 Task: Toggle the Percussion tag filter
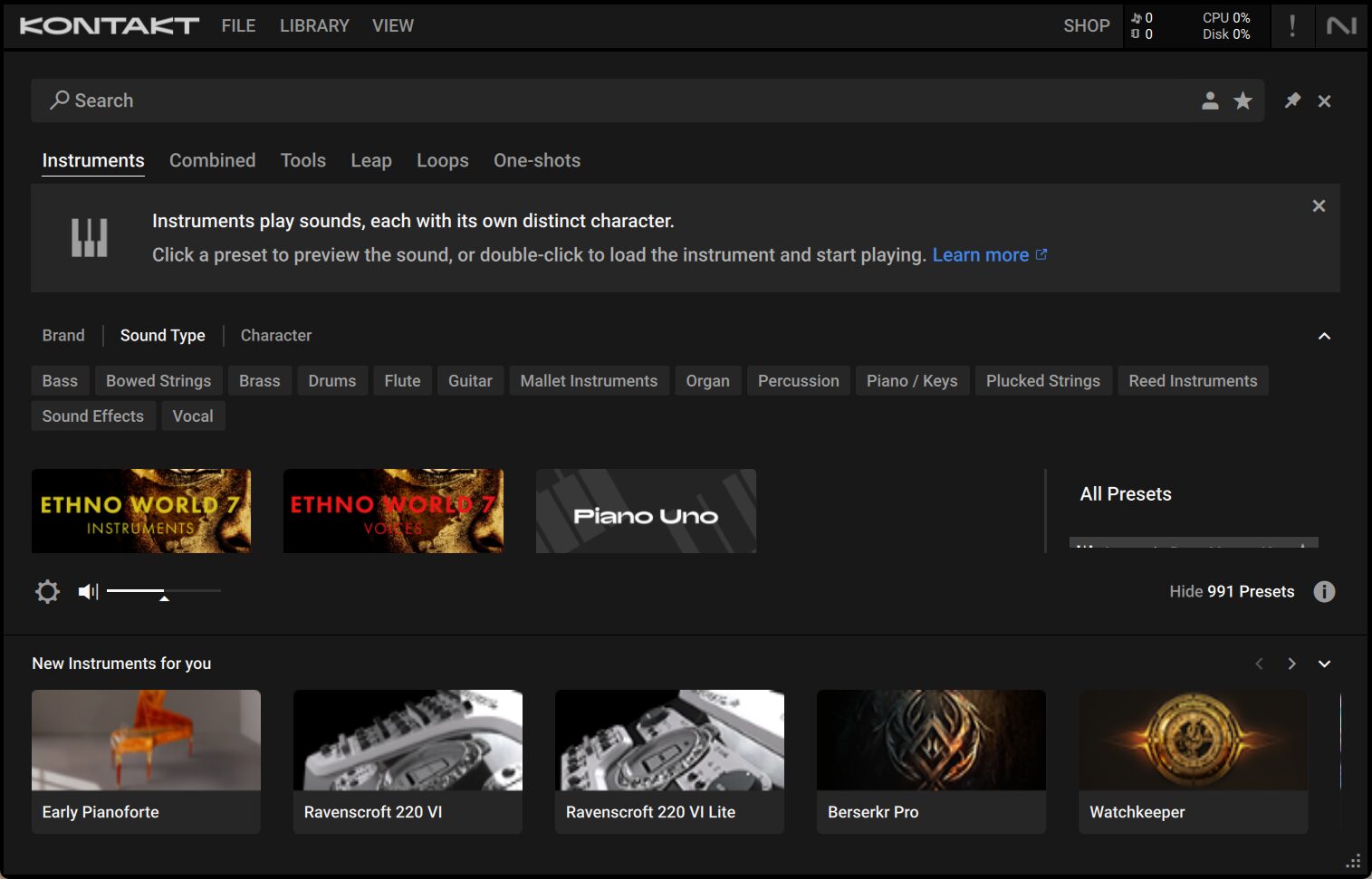(799, 381)
